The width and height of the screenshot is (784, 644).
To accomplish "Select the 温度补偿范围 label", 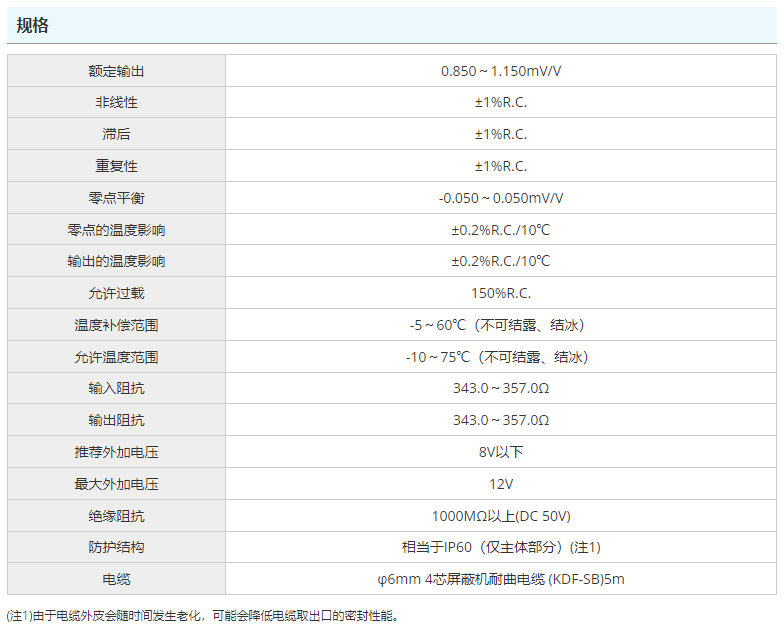I will click(x=116, y=325).
